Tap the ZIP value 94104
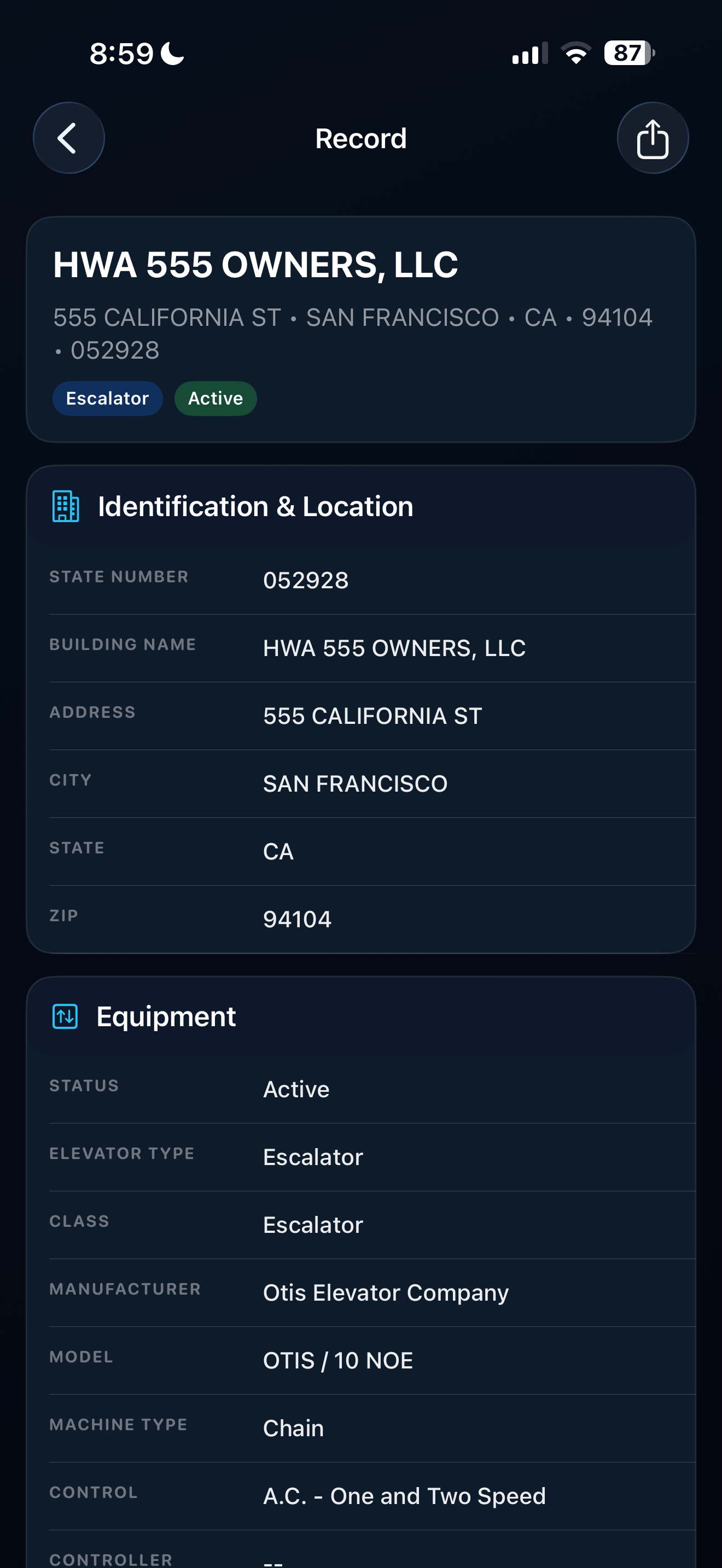The height and width of the screenshot is (1568, 722). [297, 919]
